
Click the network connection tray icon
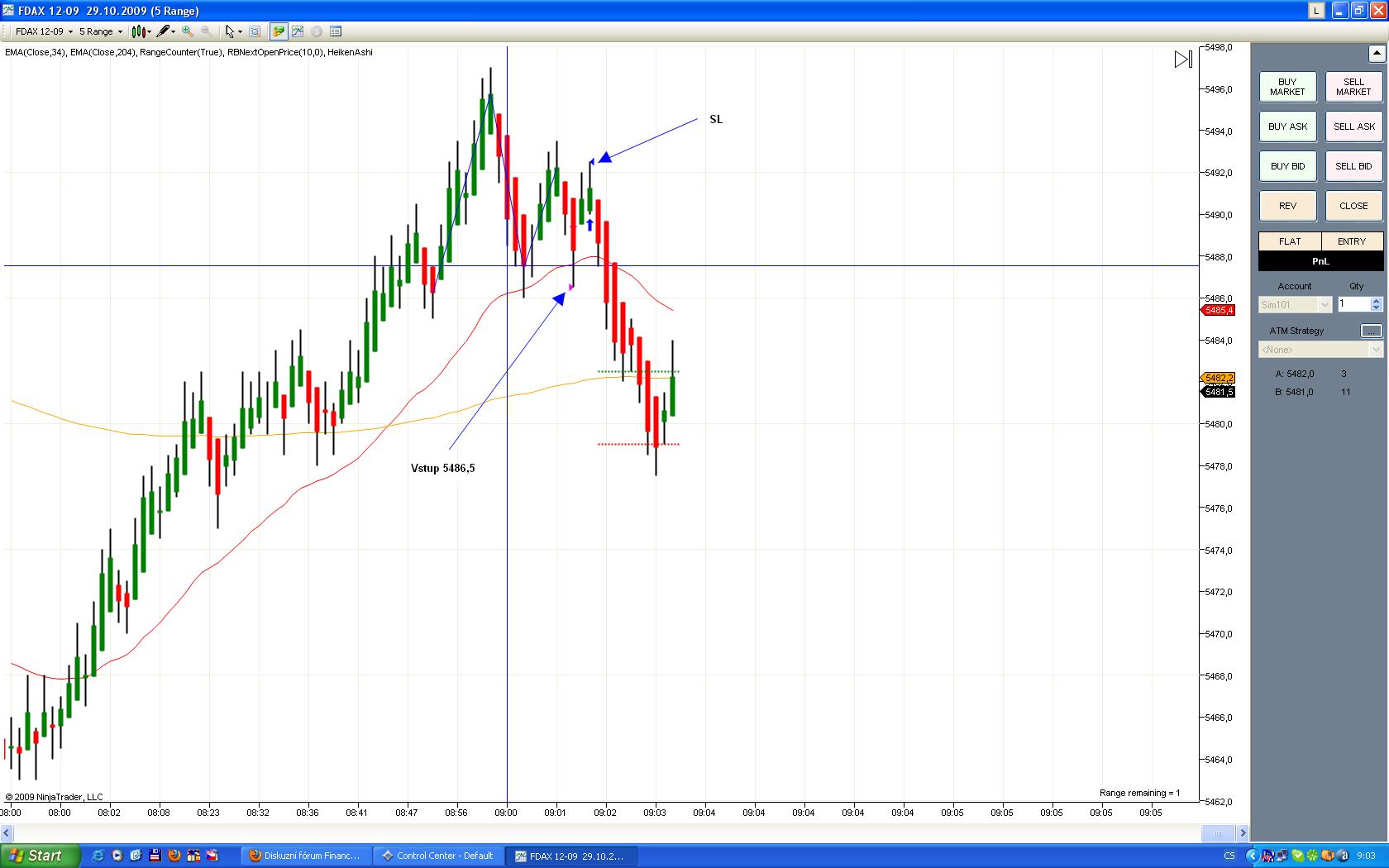[x=1283, y=856]
